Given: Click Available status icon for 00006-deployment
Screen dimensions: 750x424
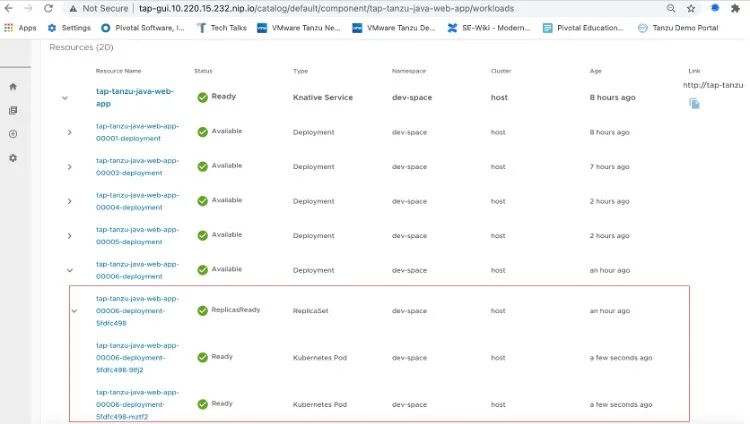Looking at the screenshot, I should [203, 269].
